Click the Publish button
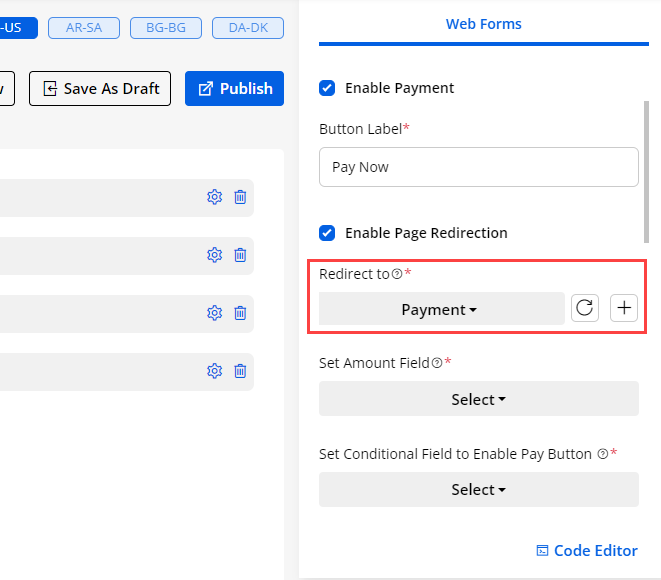Image resolution: width=661 pixels, height=580 pixels. pos(235,88)
